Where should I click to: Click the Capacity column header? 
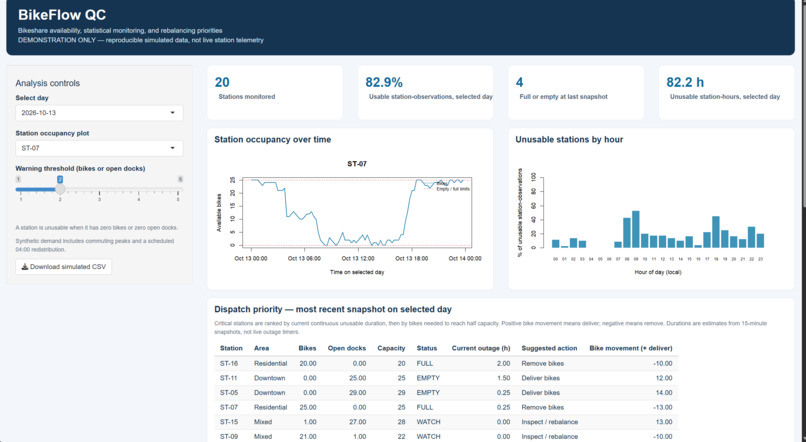coord(391,348)
